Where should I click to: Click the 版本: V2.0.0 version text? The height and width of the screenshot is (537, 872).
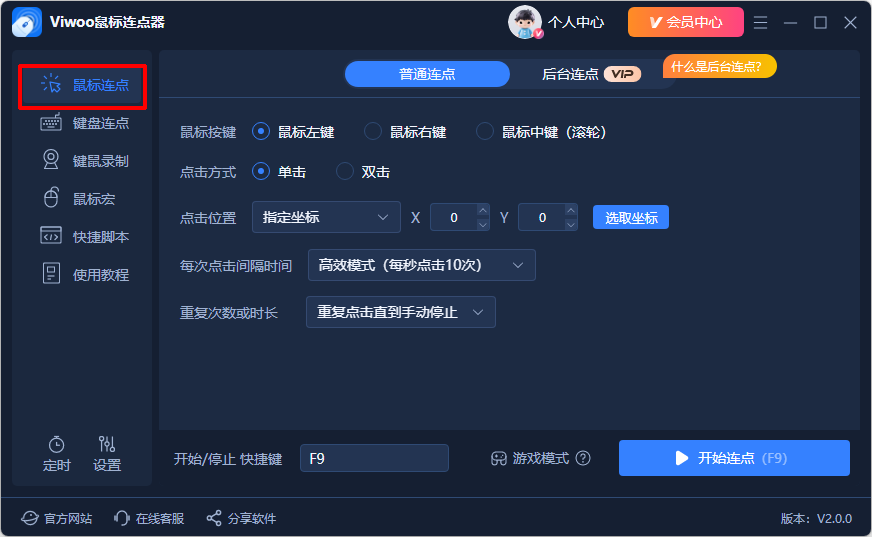tap(816, 519)
